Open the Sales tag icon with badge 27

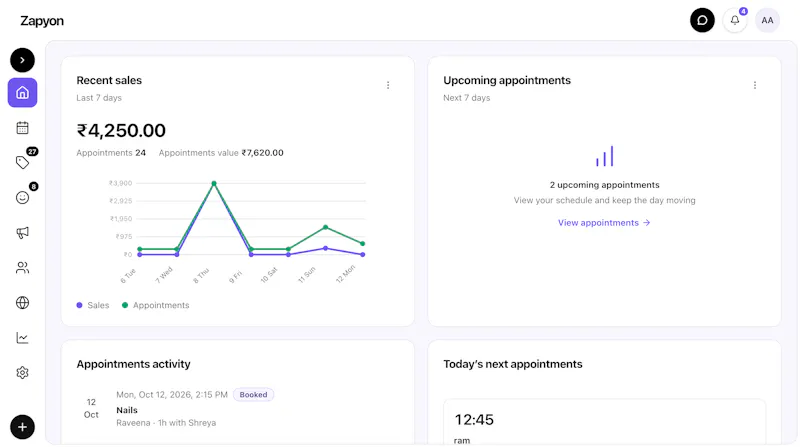click(x=22, y=162)
